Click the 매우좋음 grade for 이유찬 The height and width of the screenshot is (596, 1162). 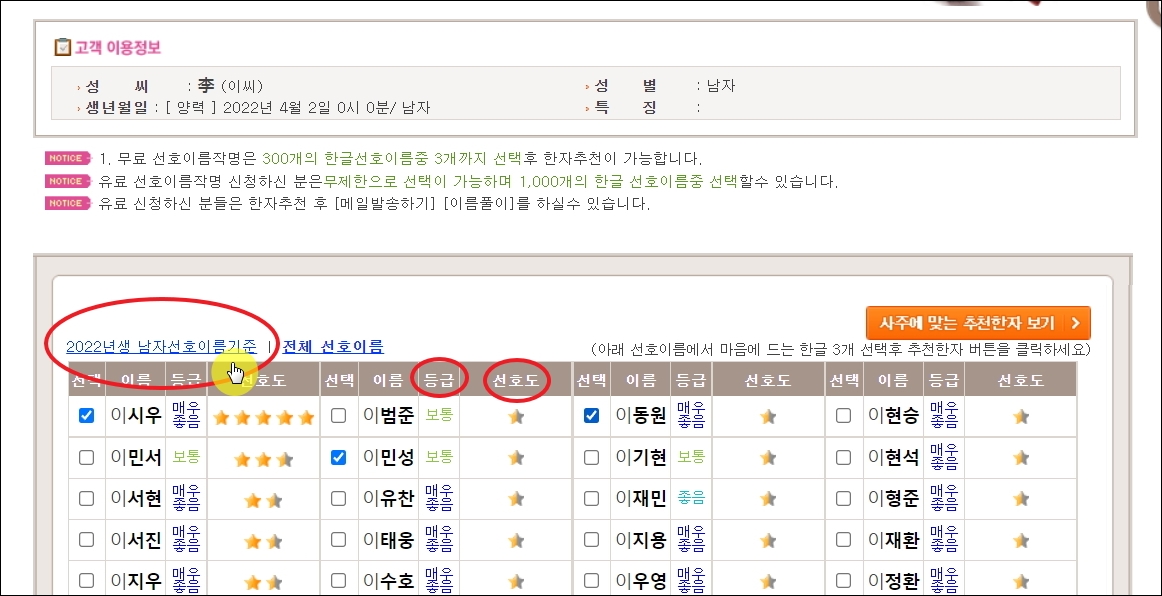click(x=439, y=498)
